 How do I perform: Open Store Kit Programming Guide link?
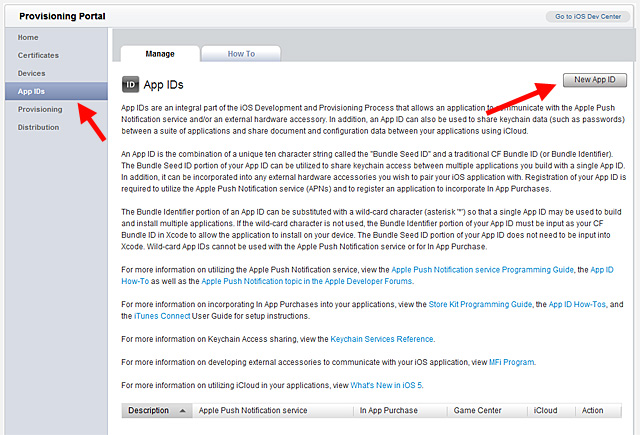point(482,303)
